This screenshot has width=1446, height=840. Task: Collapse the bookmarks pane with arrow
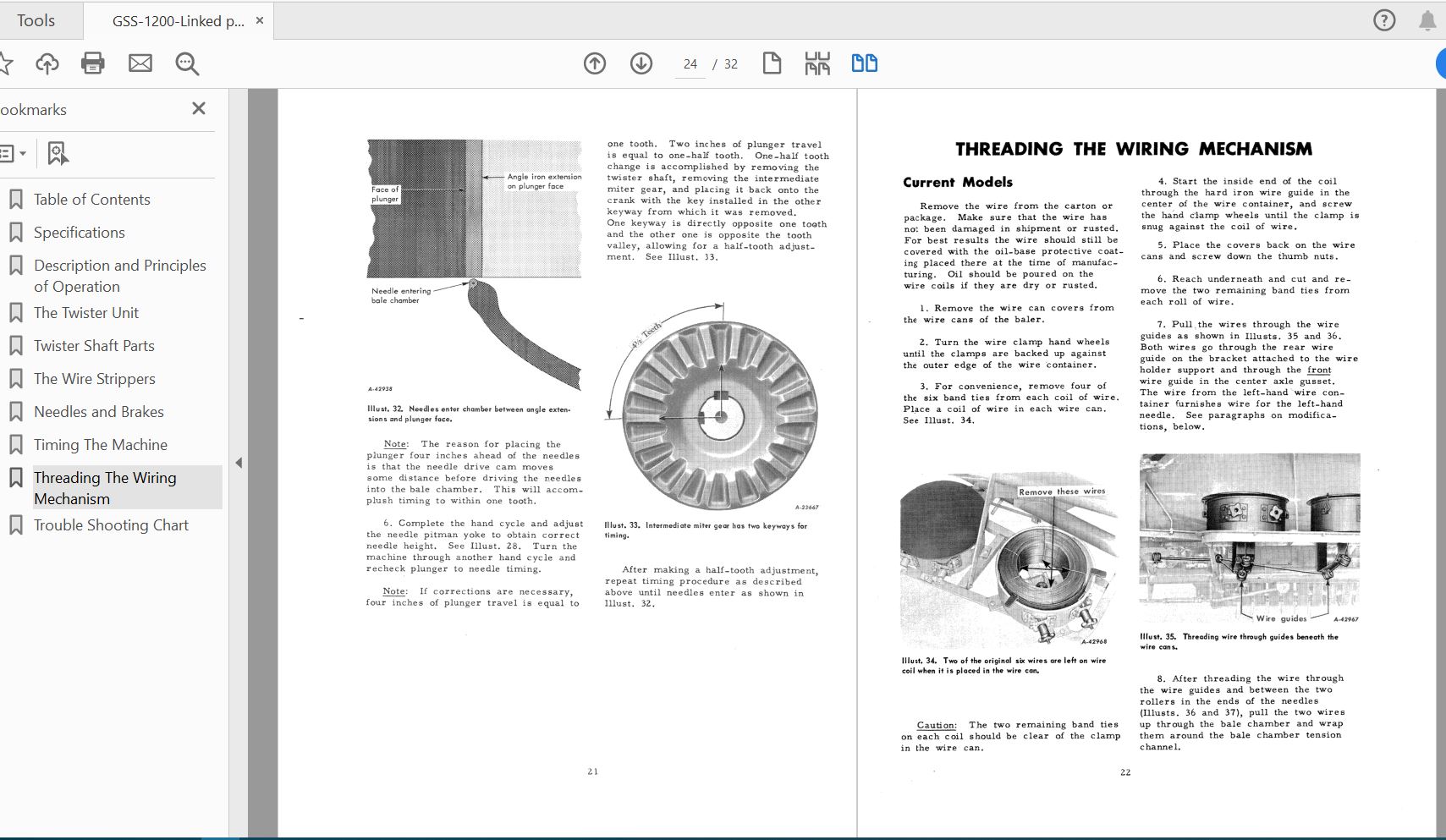[x=239, y=463]
